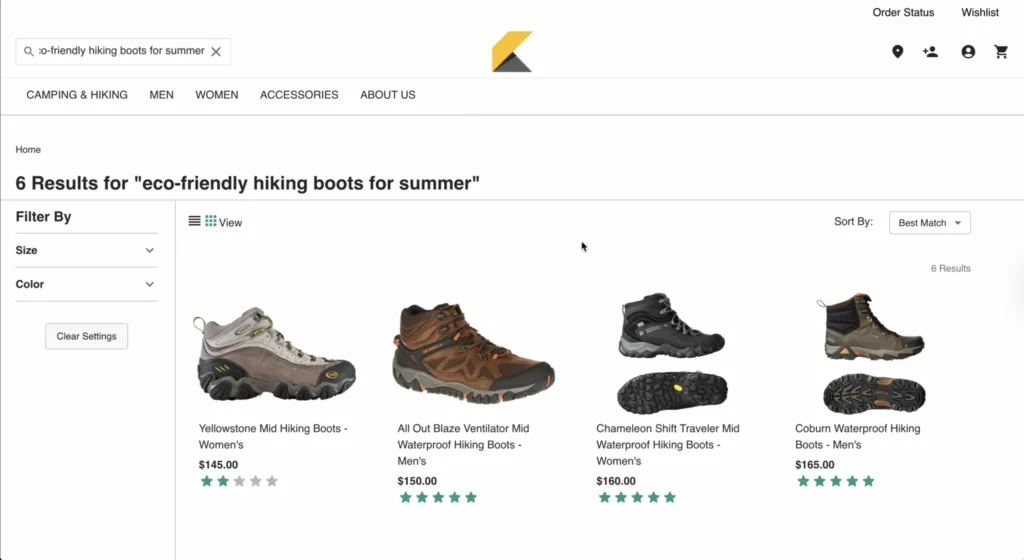Click the Home breadcrumb link
The width and height of the screenshot is (1024, 560).
[x=28, y=150]
